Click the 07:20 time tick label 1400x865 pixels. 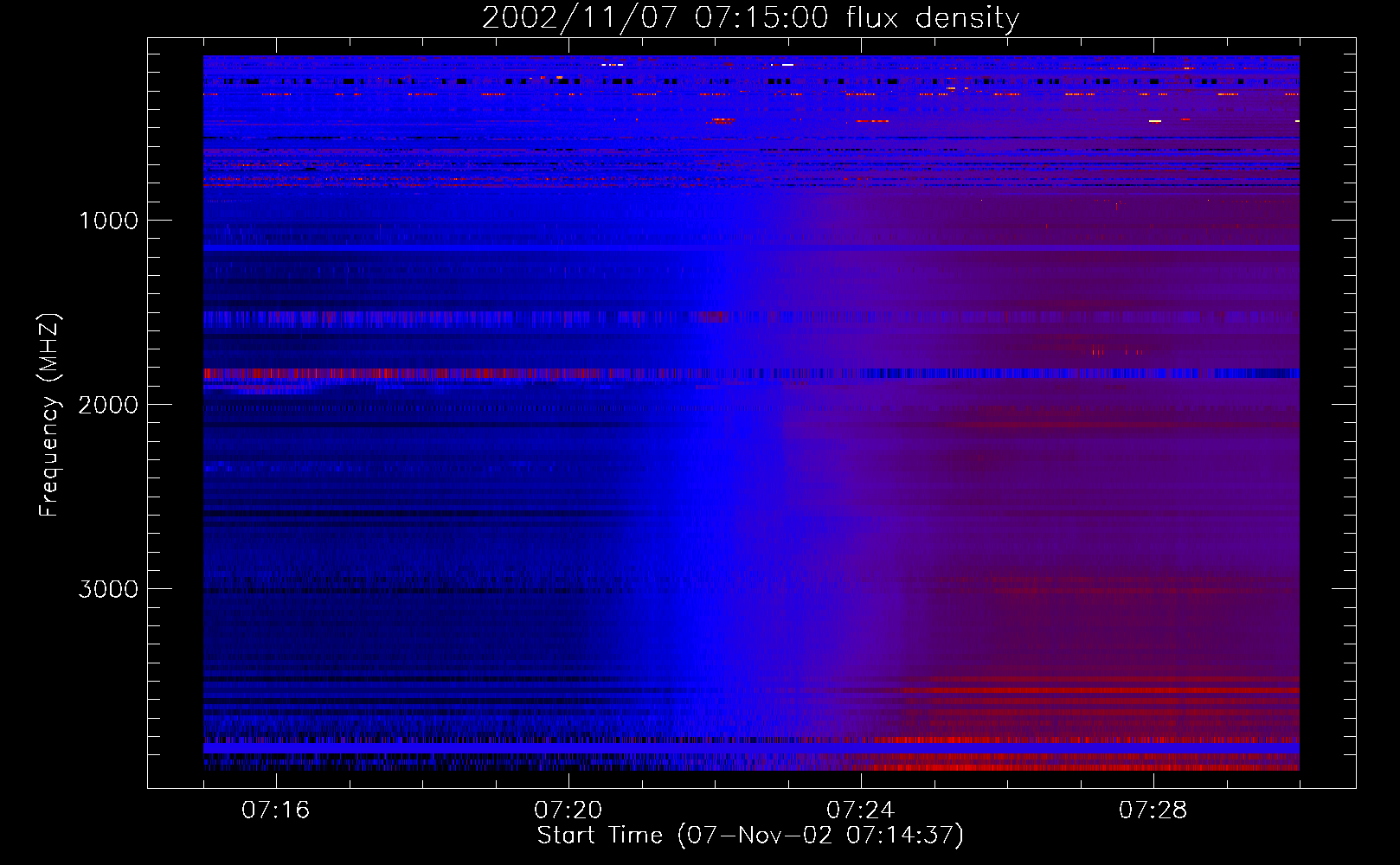pyautogui.click(x=568, y=810)
